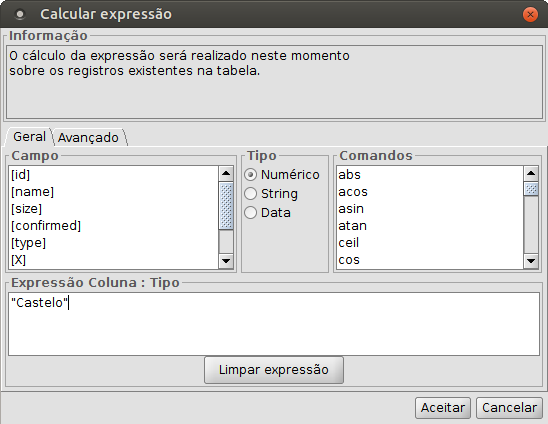This screenshot has width=548, height=424.
Task: Open the window menu dot icon
Action: [x=20, y=14]
